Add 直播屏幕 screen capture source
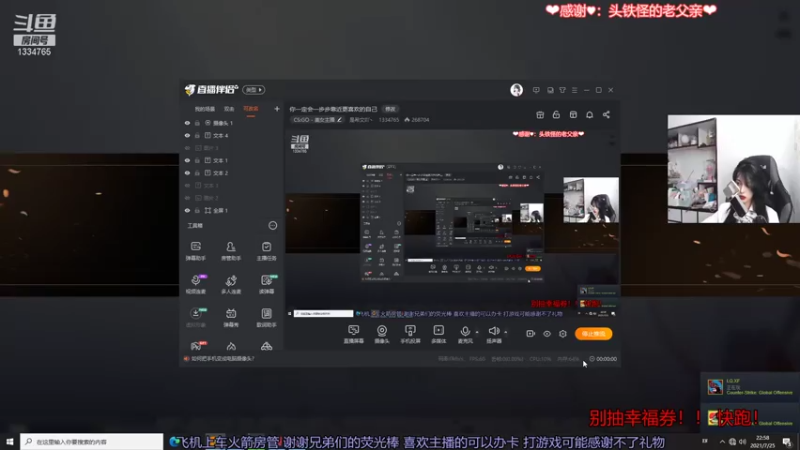800x450 pixels. pyautogui.click(x=354, y=334)
